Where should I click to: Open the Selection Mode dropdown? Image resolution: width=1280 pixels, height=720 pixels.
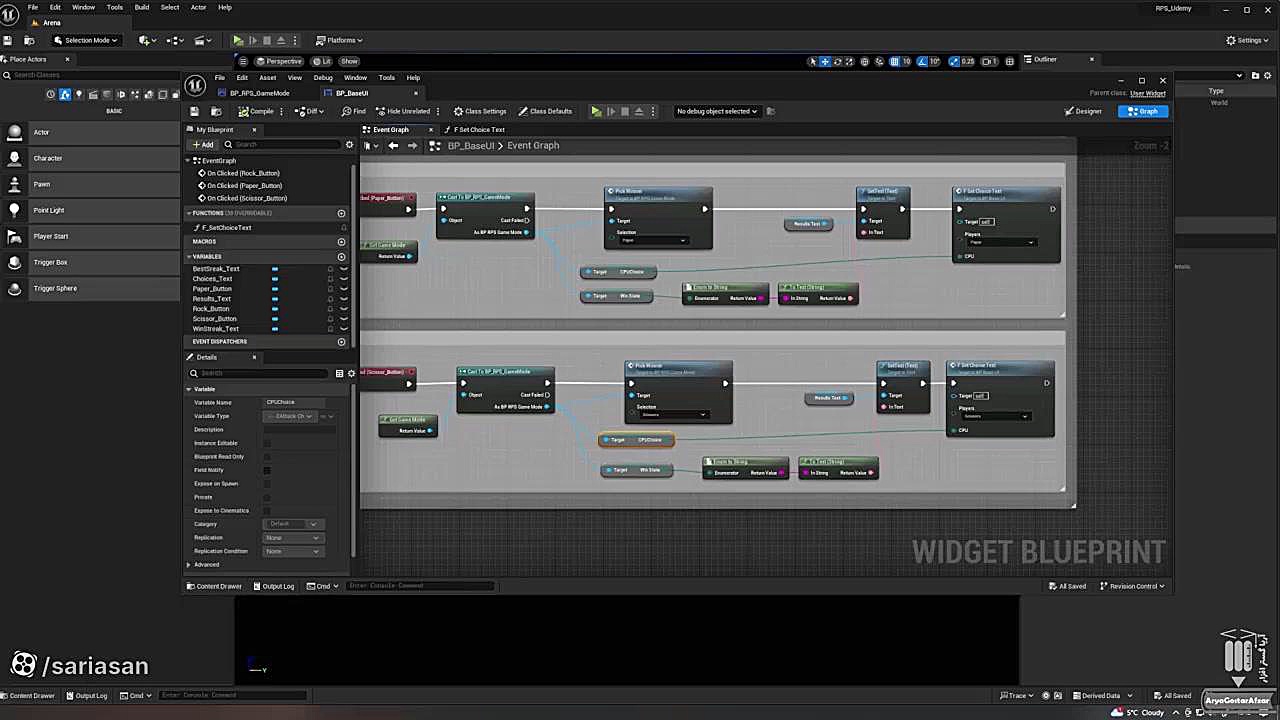coord(87,40)
